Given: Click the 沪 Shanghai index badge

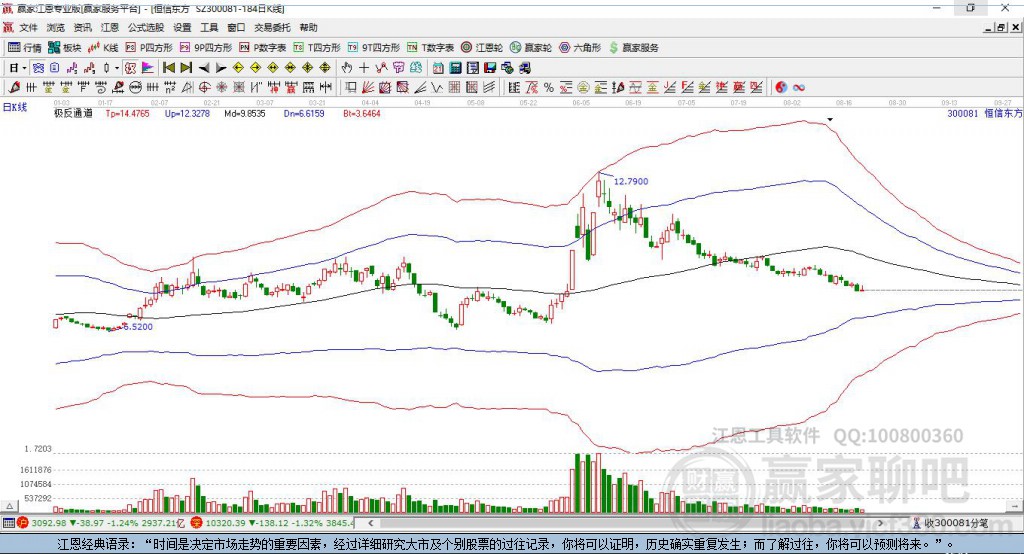Looking at the screenshot, I should pyautogui.click(x=23, y=523).
